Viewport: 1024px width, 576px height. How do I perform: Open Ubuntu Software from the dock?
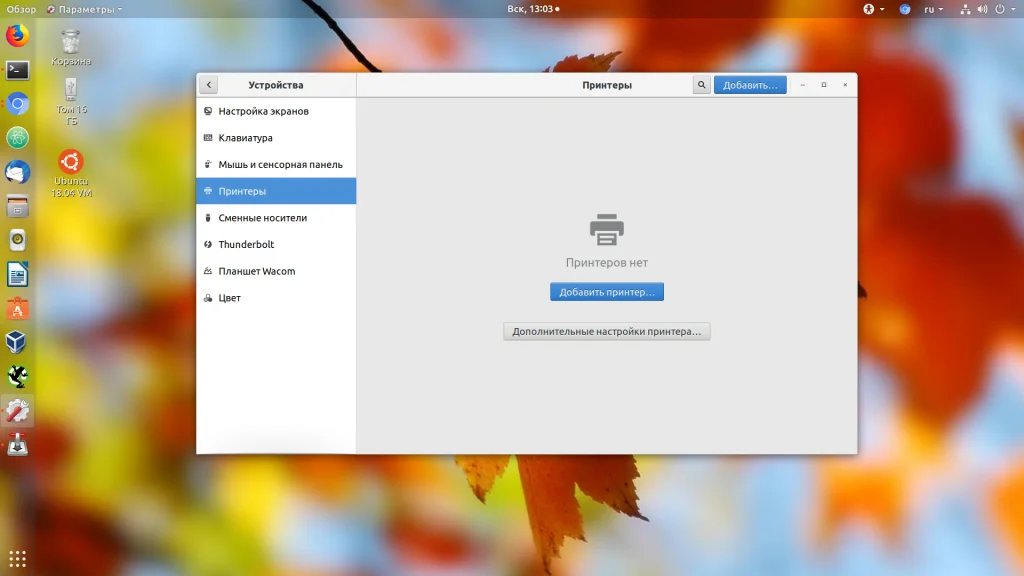(x=17, y=309)
